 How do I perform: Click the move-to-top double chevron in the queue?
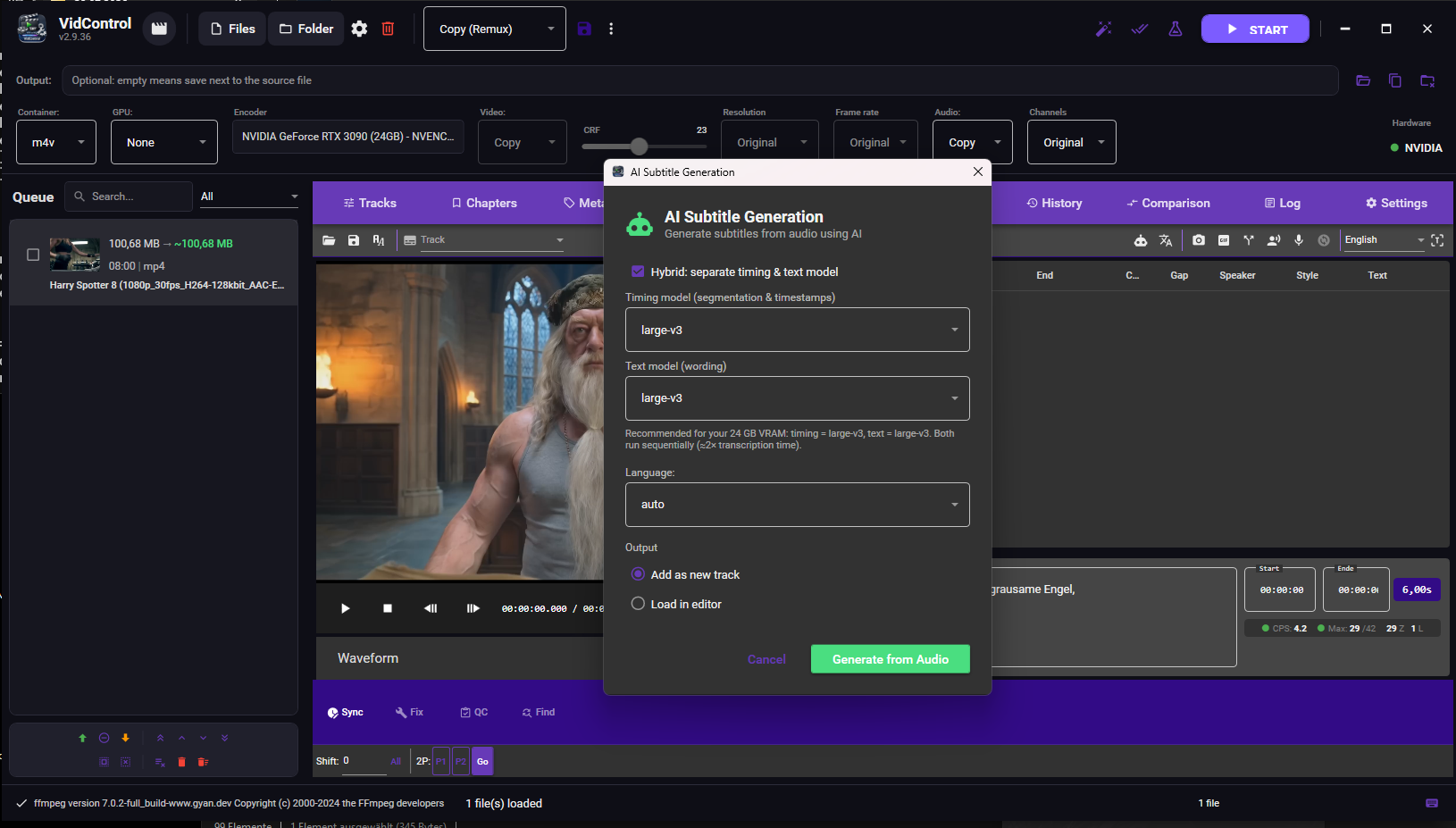(x=160, y=738)
